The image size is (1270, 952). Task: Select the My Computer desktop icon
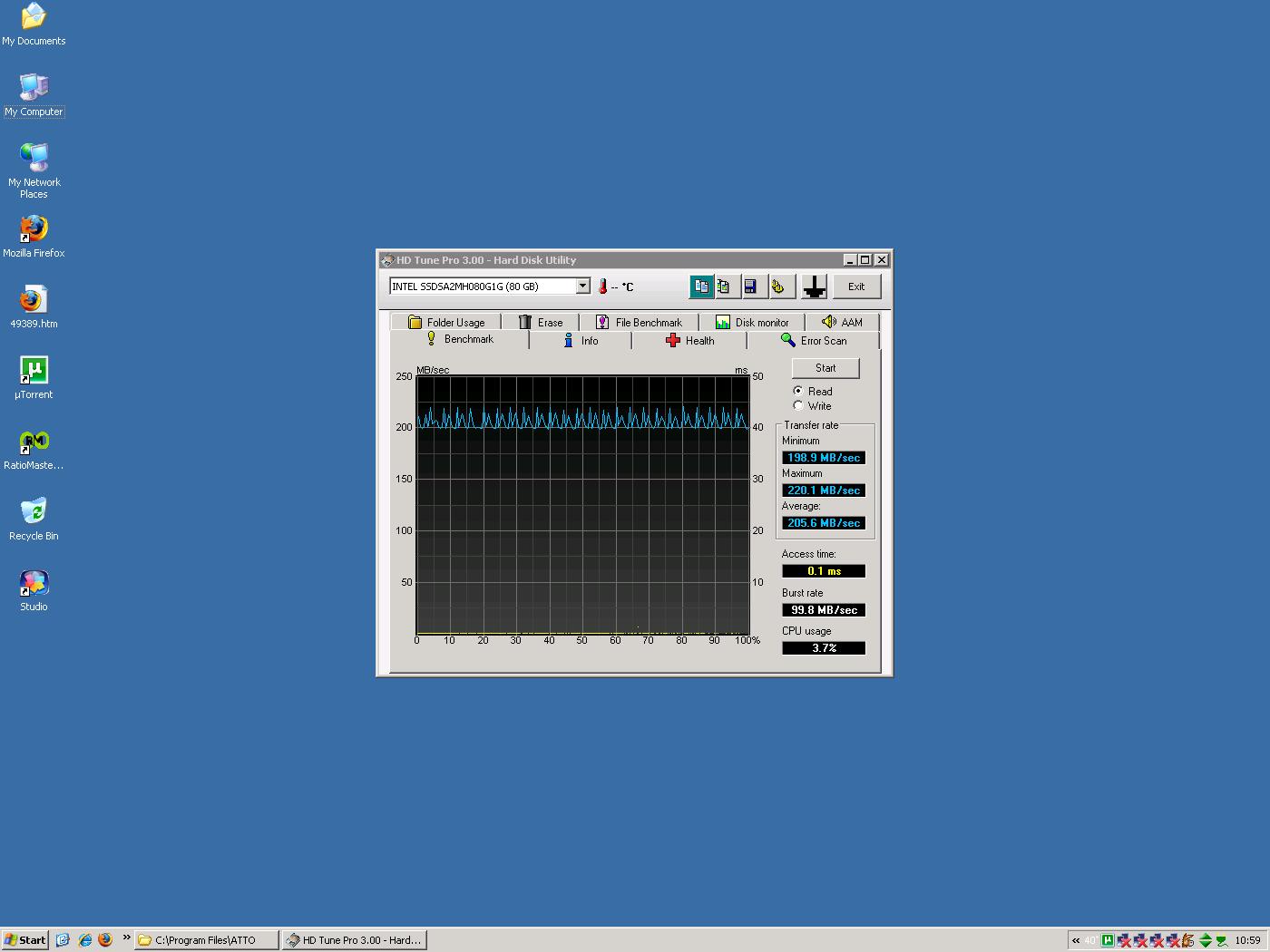34,95
